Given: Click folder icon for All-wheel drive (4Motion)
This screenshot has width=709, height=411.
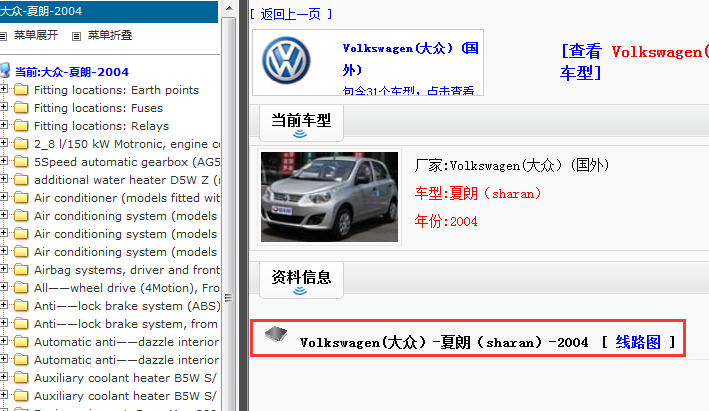Looking at the screenshot, I should click(21, 288).
